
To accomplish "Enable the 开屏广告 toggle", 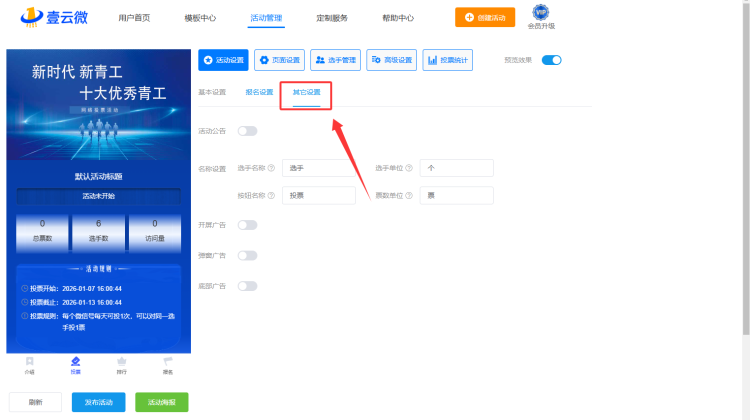I will click(x=247, y=225).
